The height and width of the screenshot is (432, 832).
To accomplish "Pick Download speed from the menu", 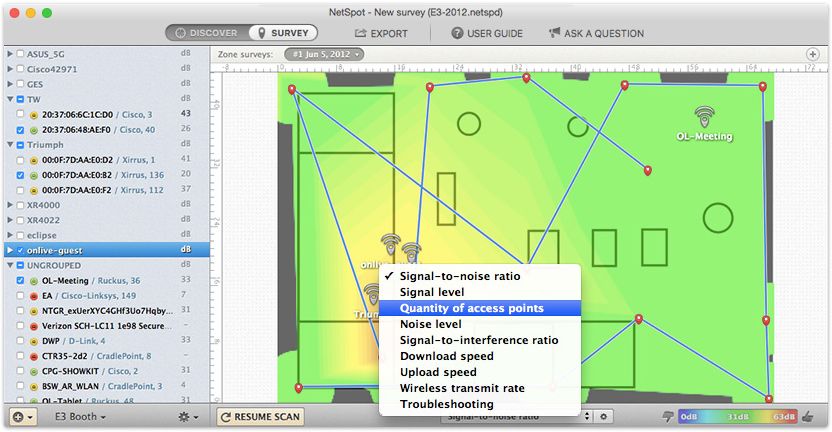I will coord(480,356).
